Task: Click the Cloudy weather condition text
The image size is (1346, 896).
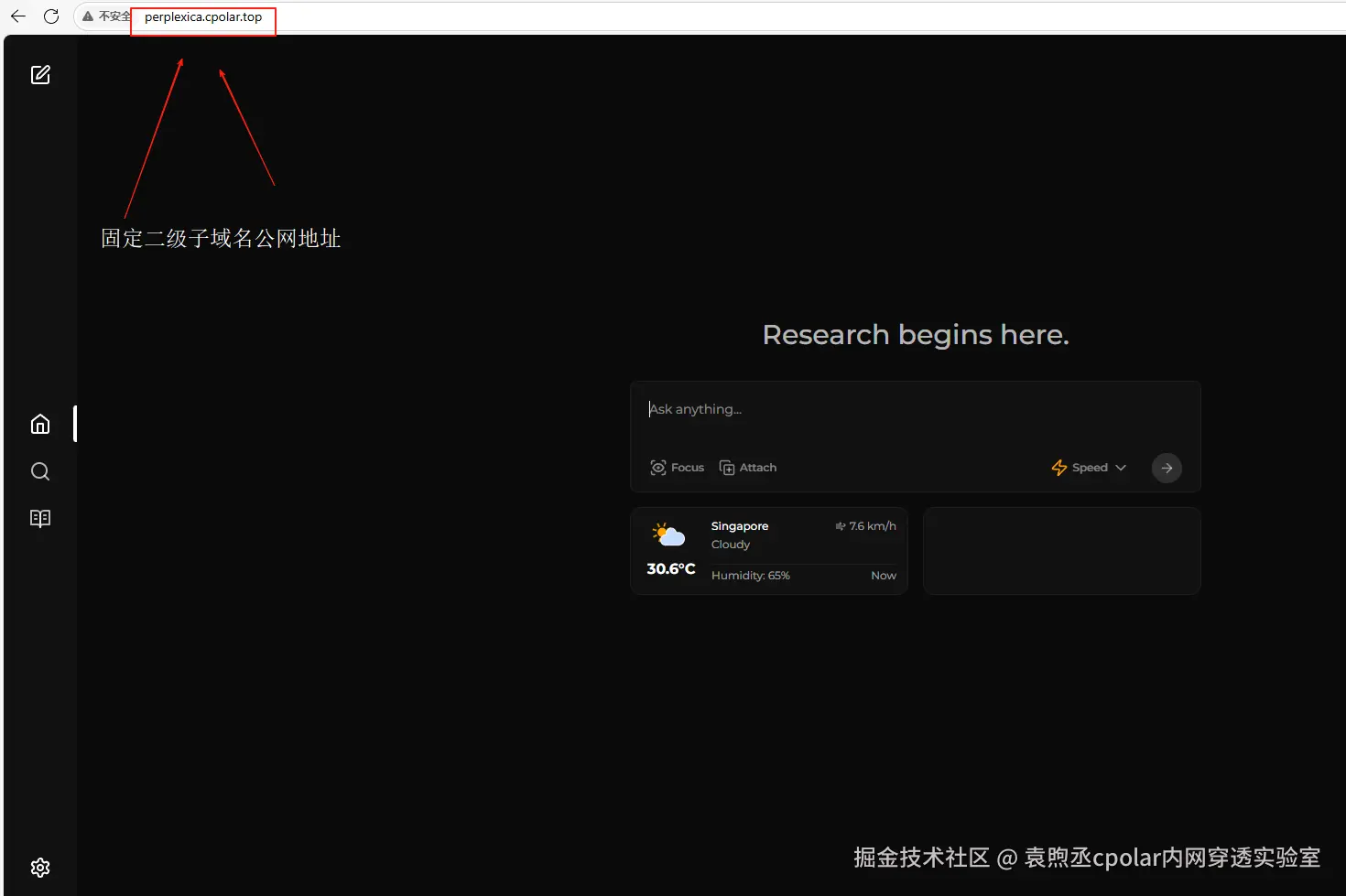Action: [x=731, y=545]
